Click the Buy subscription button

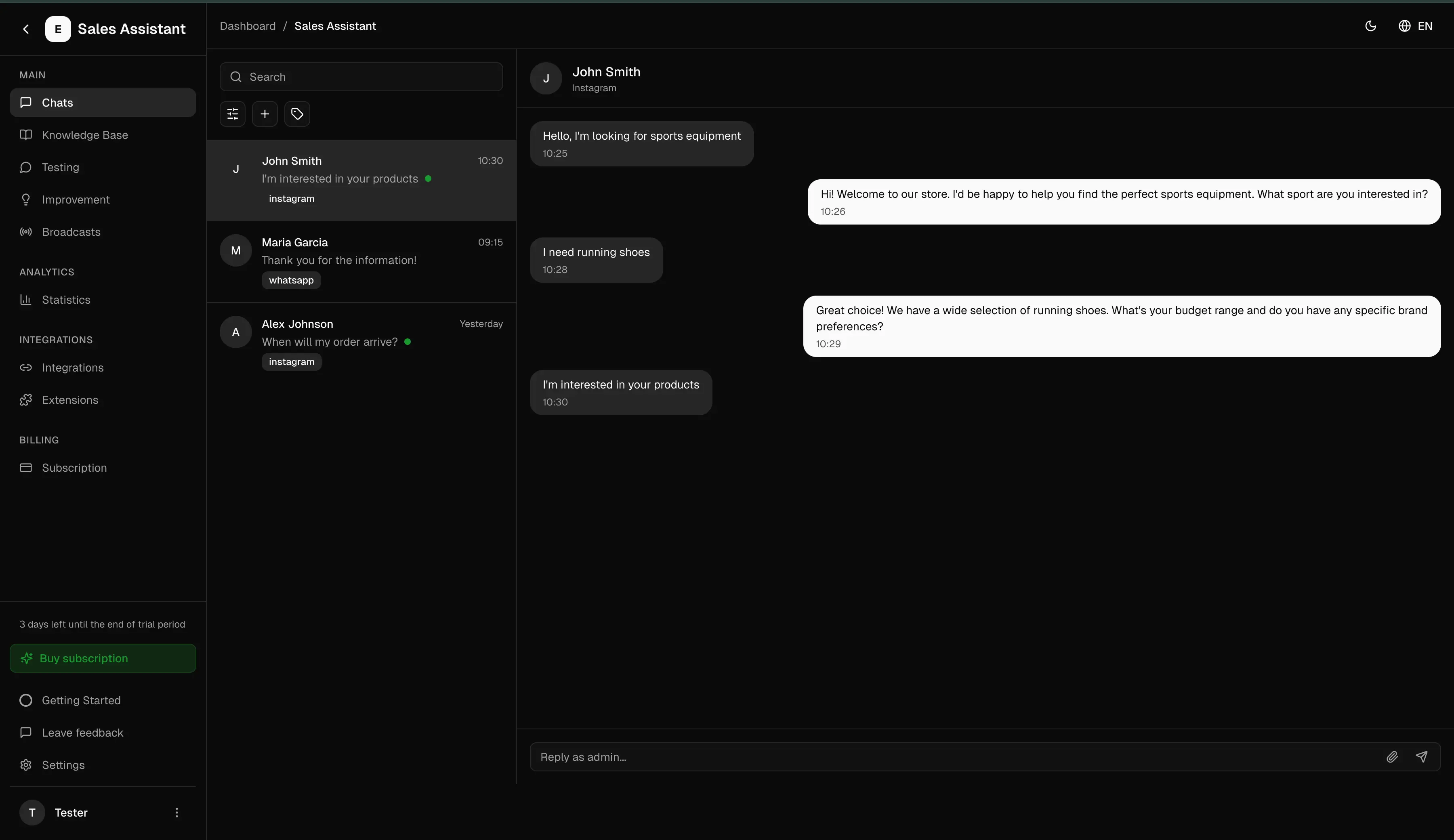pos(103,658)
